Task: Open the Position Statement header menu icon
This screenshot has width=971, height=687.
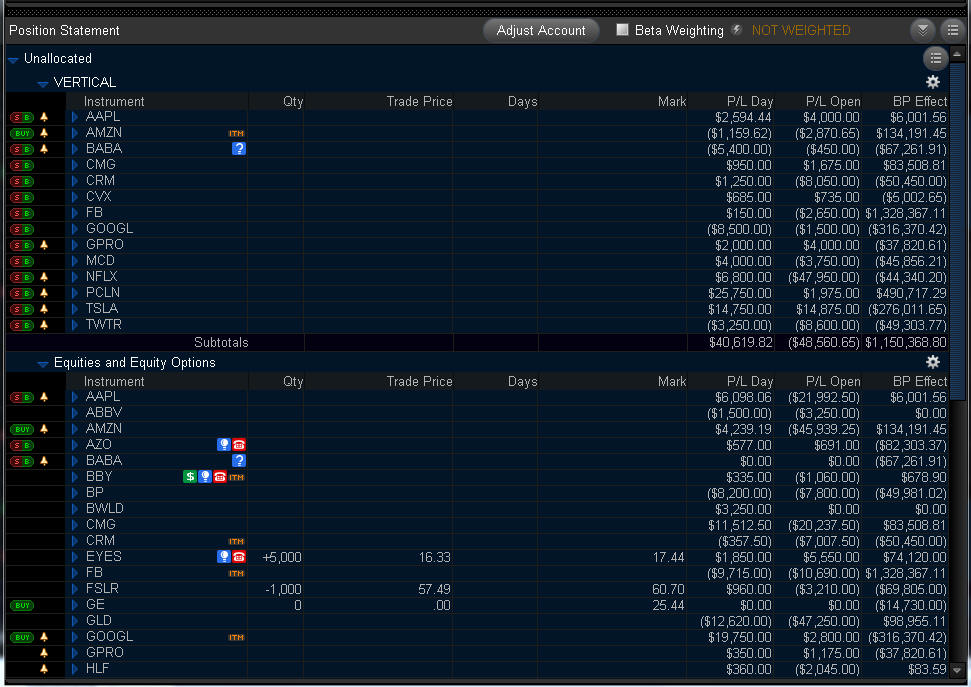Action: 953,30
